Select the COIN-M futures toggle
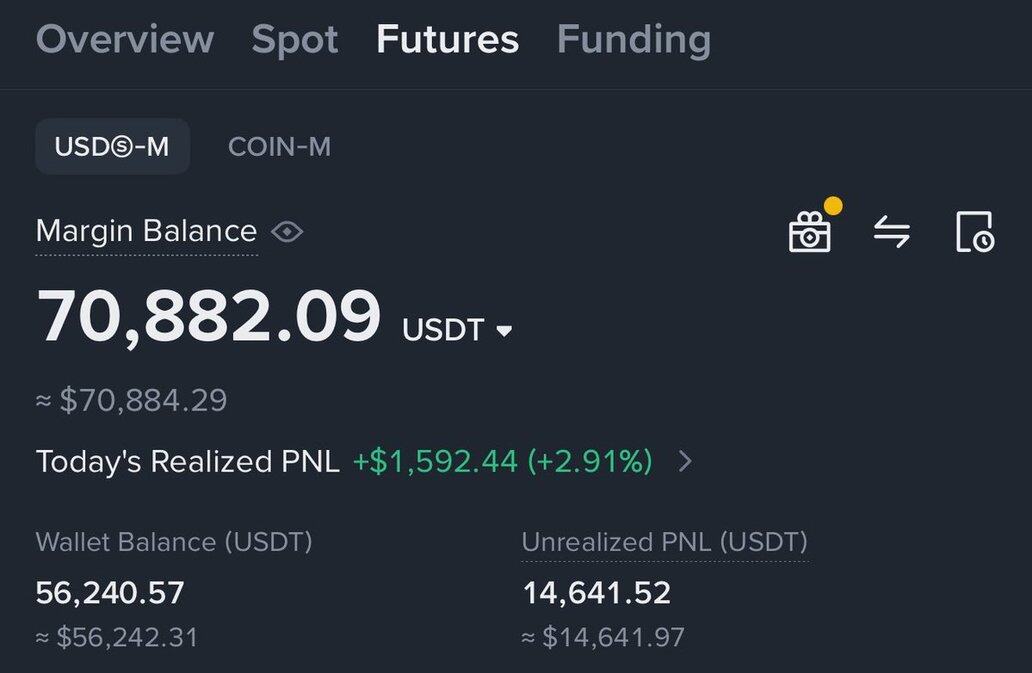The image size is (1032, 673). point(279,147)
